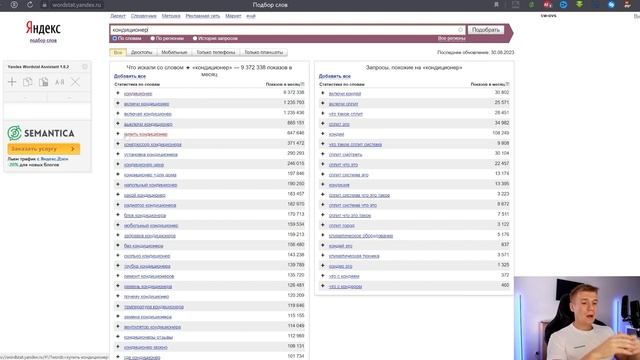This screenshot has height=360, width=640.
Task: Switch to the "Только телефоны" tab
Action: click(216, 52)
